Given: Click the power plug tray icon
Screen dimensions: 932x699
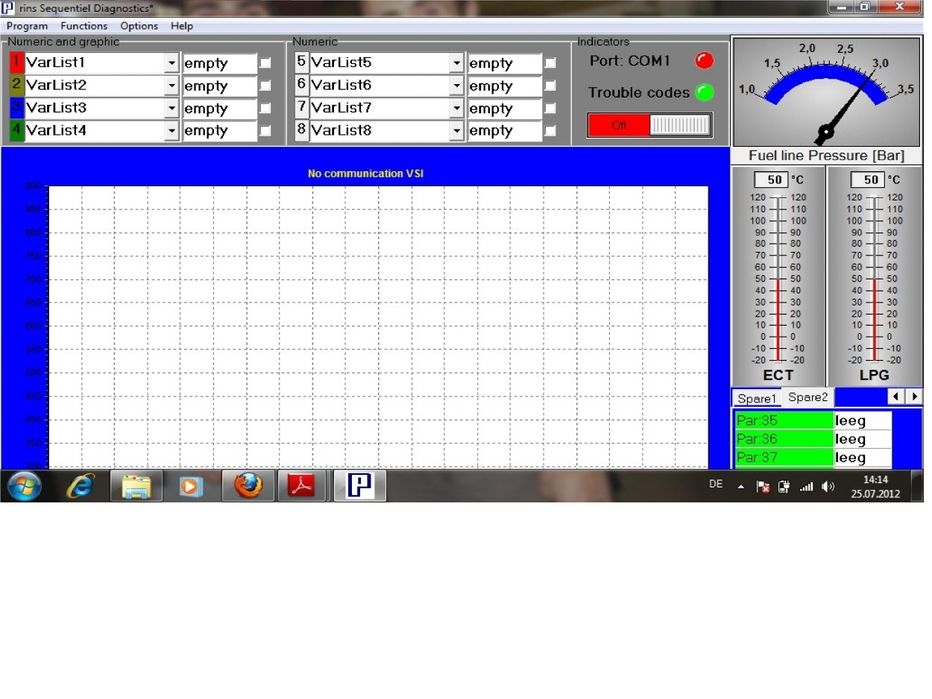Looking at the screenshot, I should [x=784, y=487].
